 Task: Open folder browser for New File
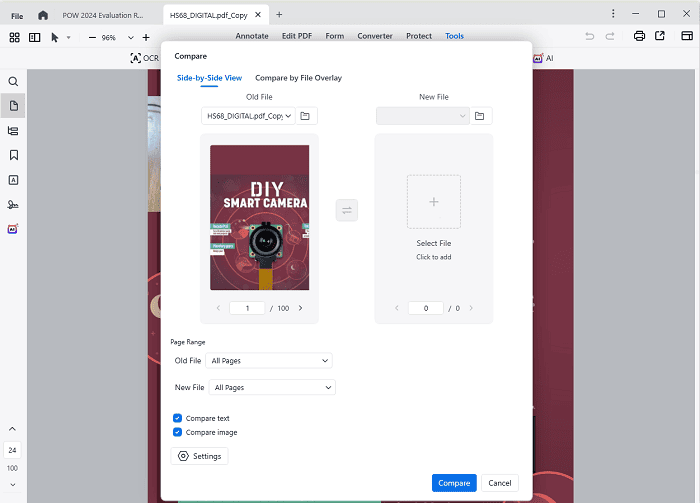click(480, 116)
